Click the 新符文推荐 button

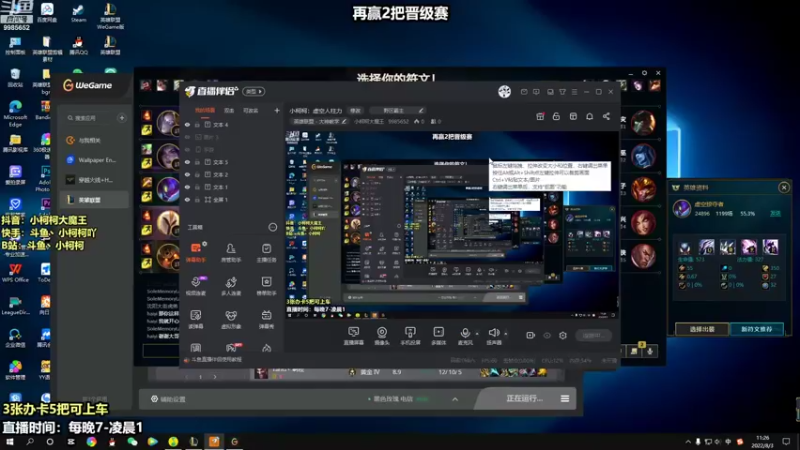coord(757,329)
